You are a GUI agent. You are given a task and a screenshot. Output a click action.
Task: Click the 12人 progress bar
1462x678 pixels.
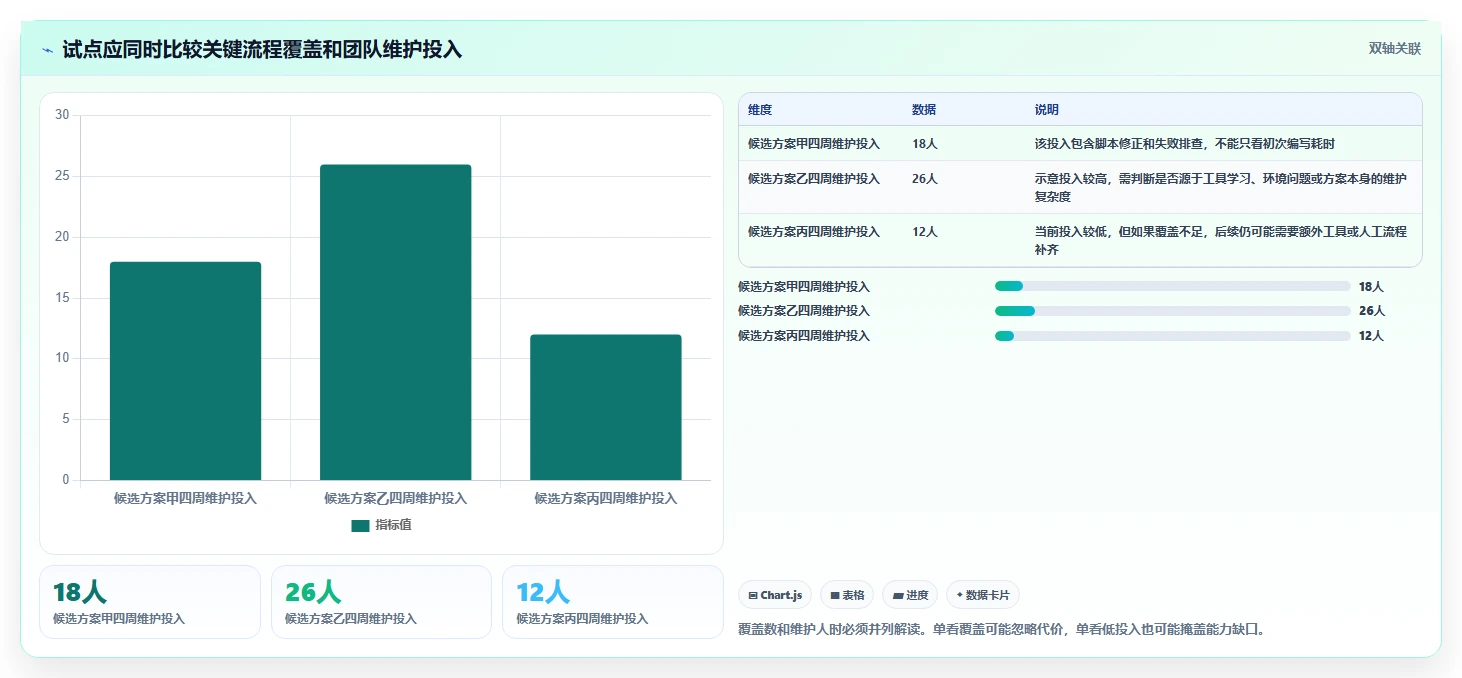coord(1172,336)
